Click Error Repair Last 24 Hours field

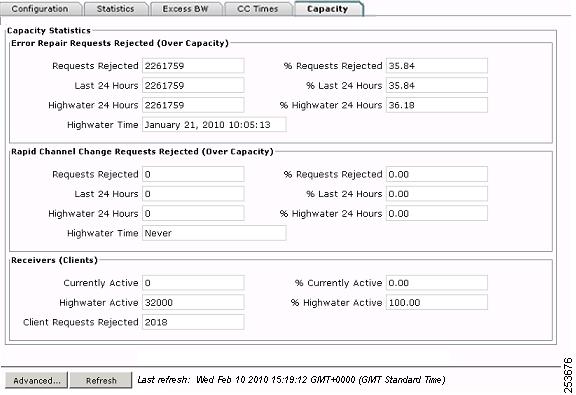(193, 85)
